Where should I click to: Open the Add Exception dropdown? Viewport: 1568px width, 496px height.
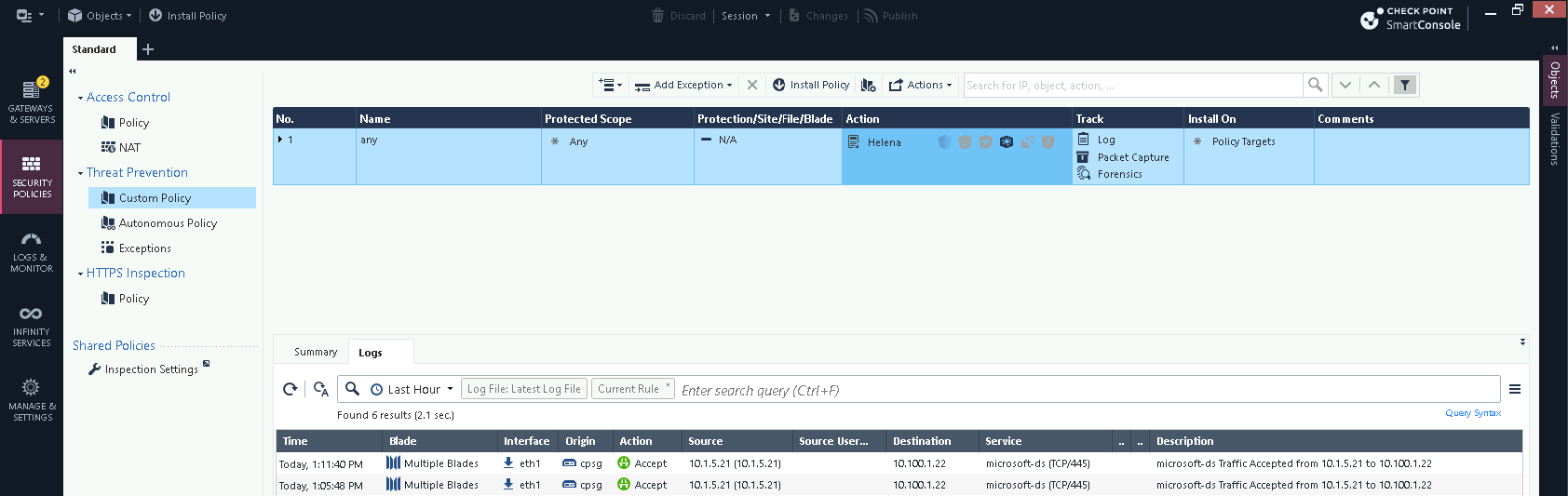(x=684, y=85)
